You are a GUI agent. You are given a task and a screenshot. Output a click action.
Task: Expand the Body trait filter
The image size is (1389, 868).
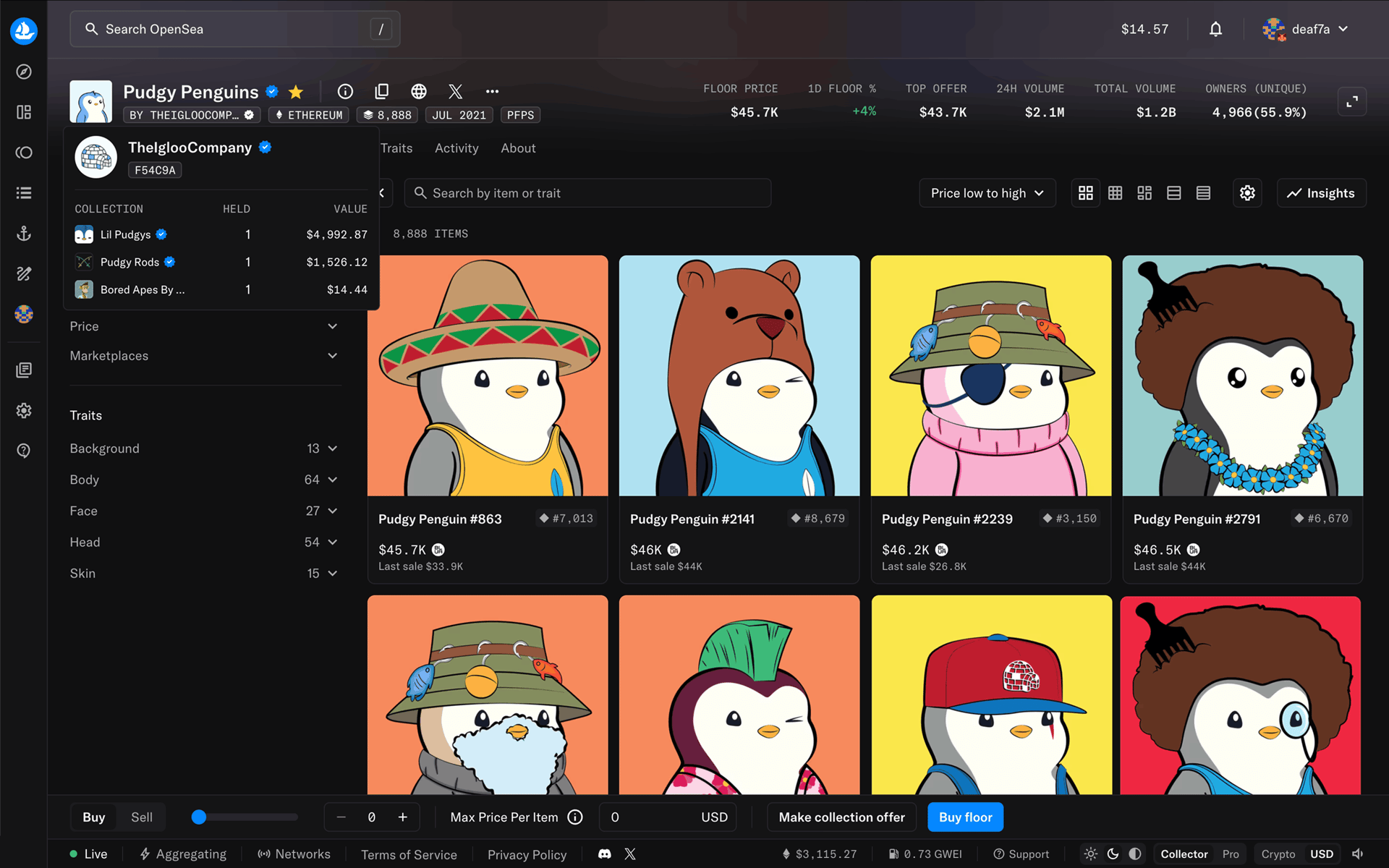204,480
